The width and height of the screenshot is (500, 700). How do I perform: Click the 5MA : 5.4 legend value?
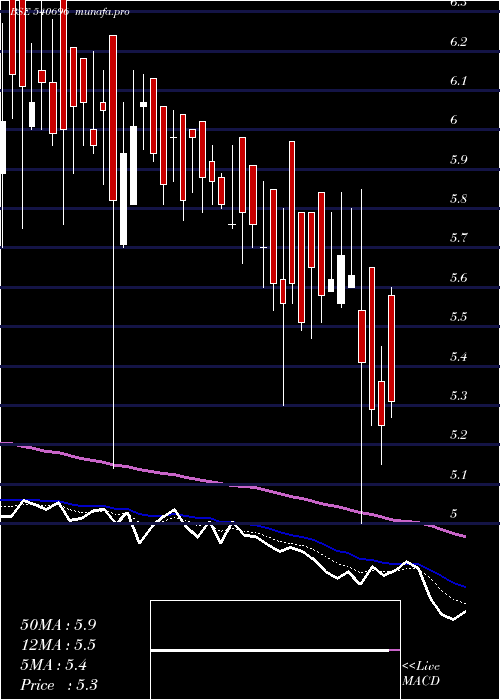tap(54, 665)
